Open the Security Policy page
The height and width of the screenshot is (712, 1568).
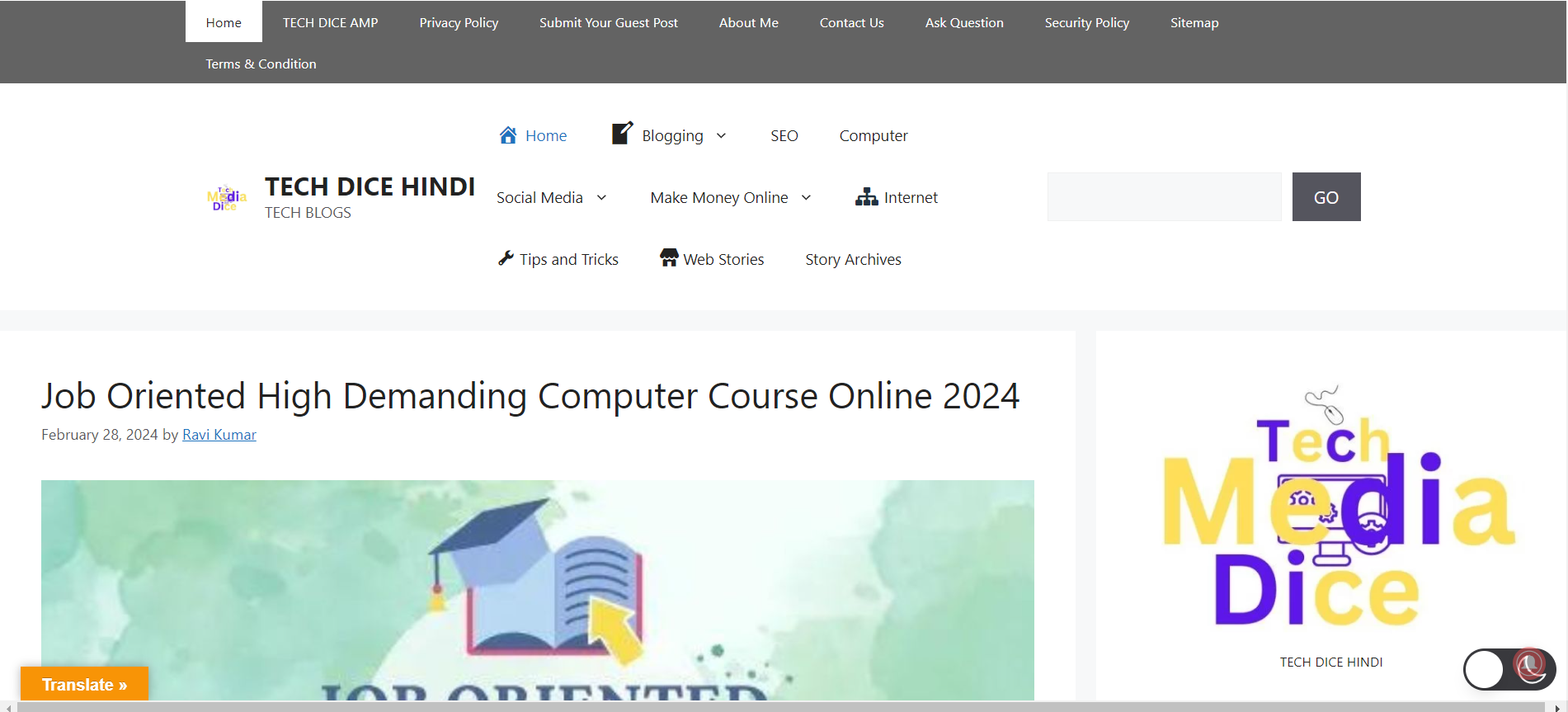click(1086, 22)
